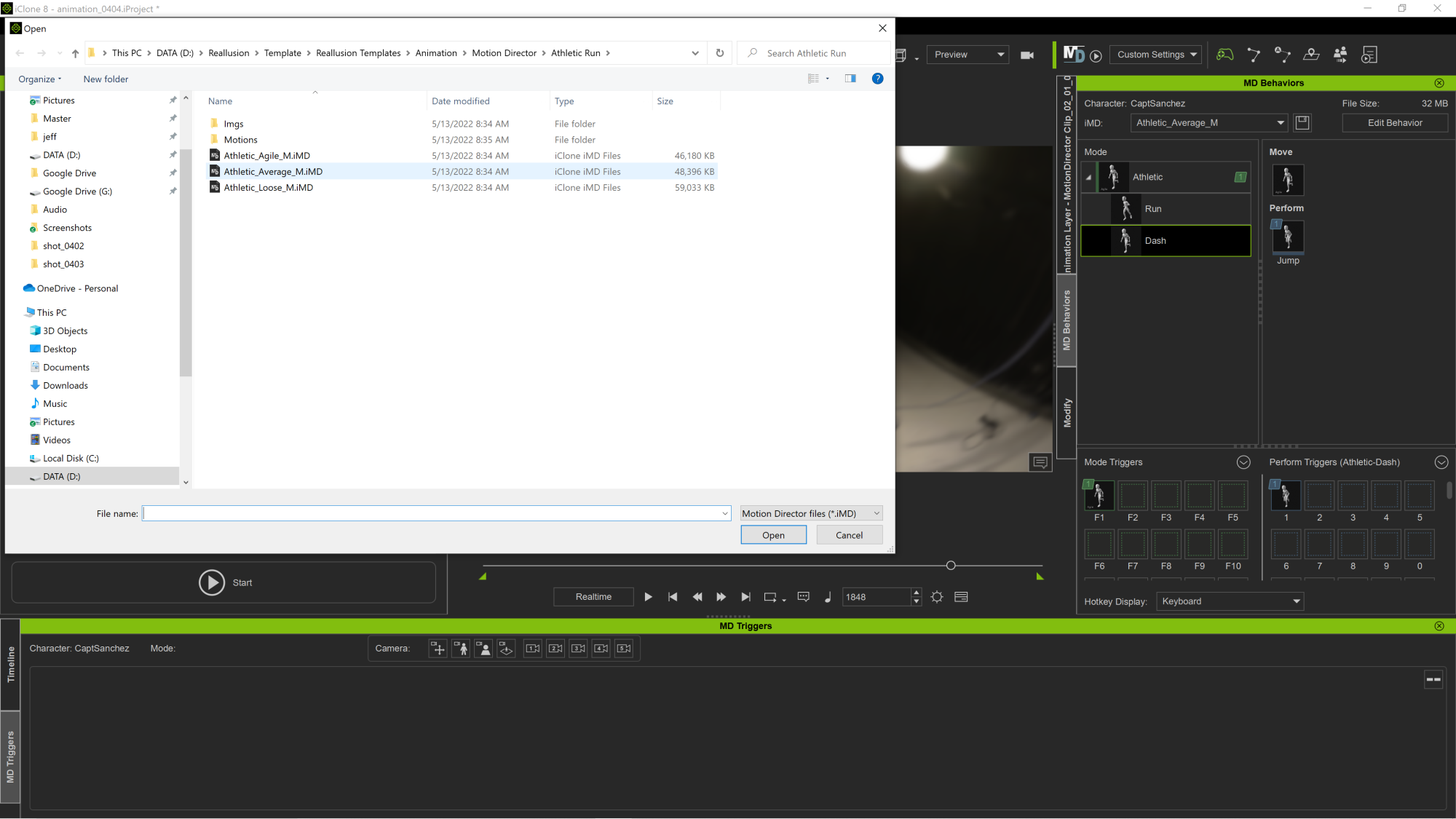The image size is (1456, 819).
Task: Click the video camera icon in toolbar
Action: point(1027,55)
